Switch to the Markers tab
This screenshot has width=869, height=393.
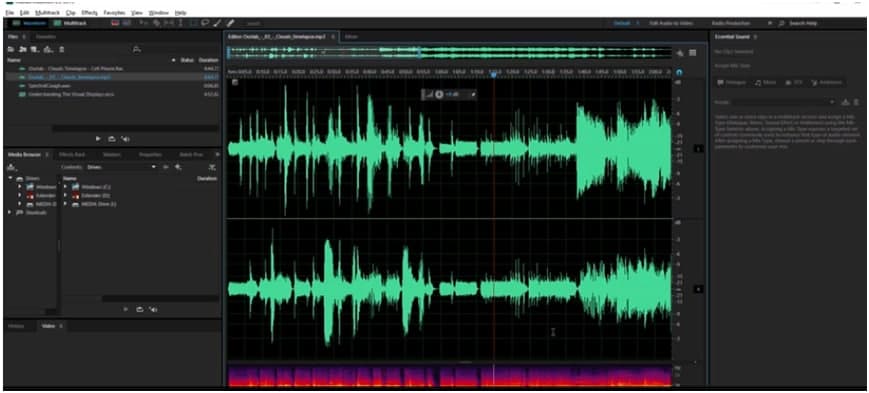coord(112,154)
